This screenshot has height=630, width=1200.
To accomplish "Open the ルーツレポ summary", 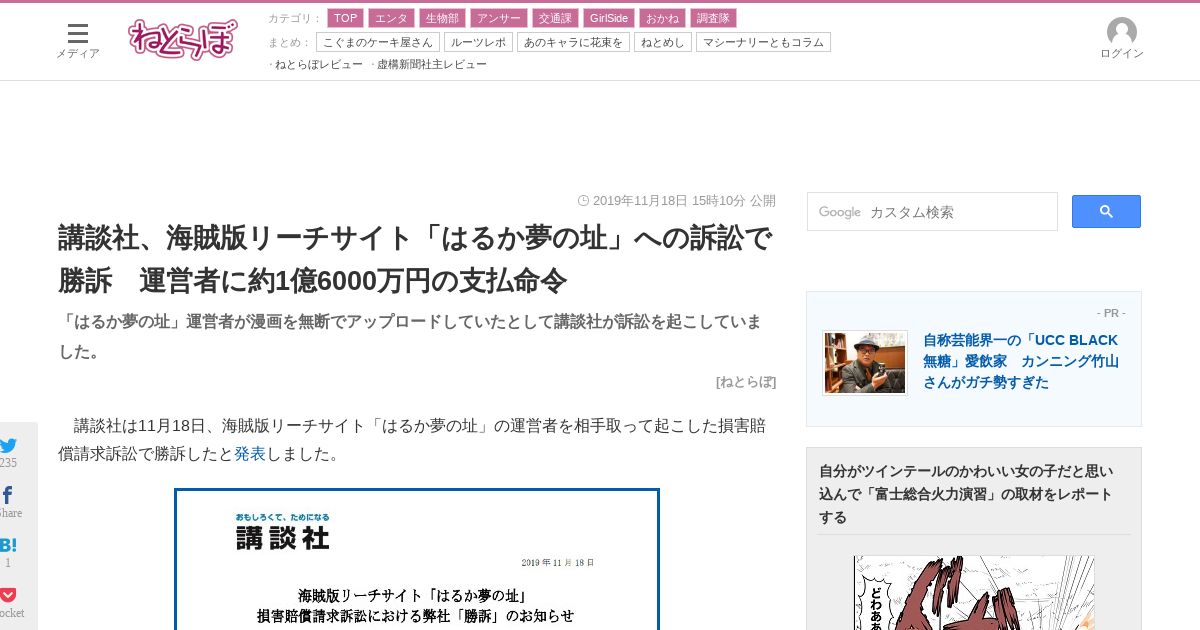I will pos(478,42).
